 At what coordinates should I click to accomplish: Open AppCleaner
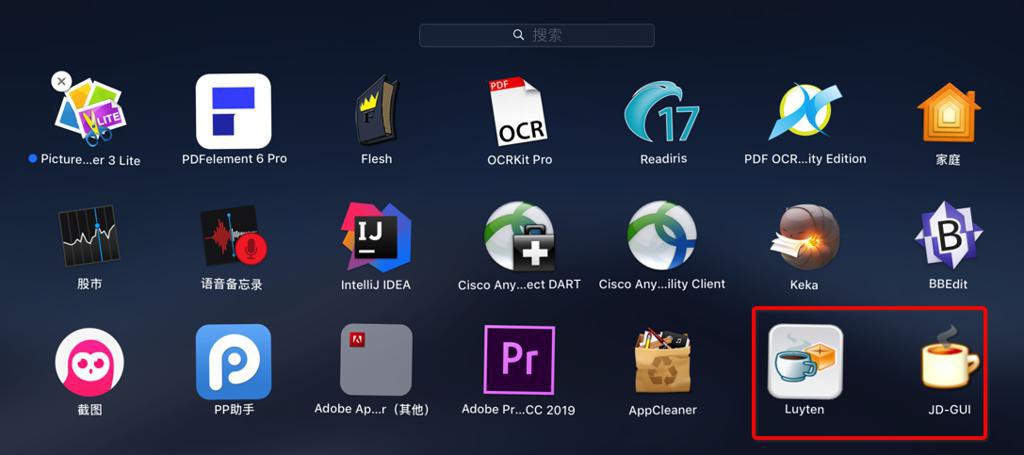[662, 362]
